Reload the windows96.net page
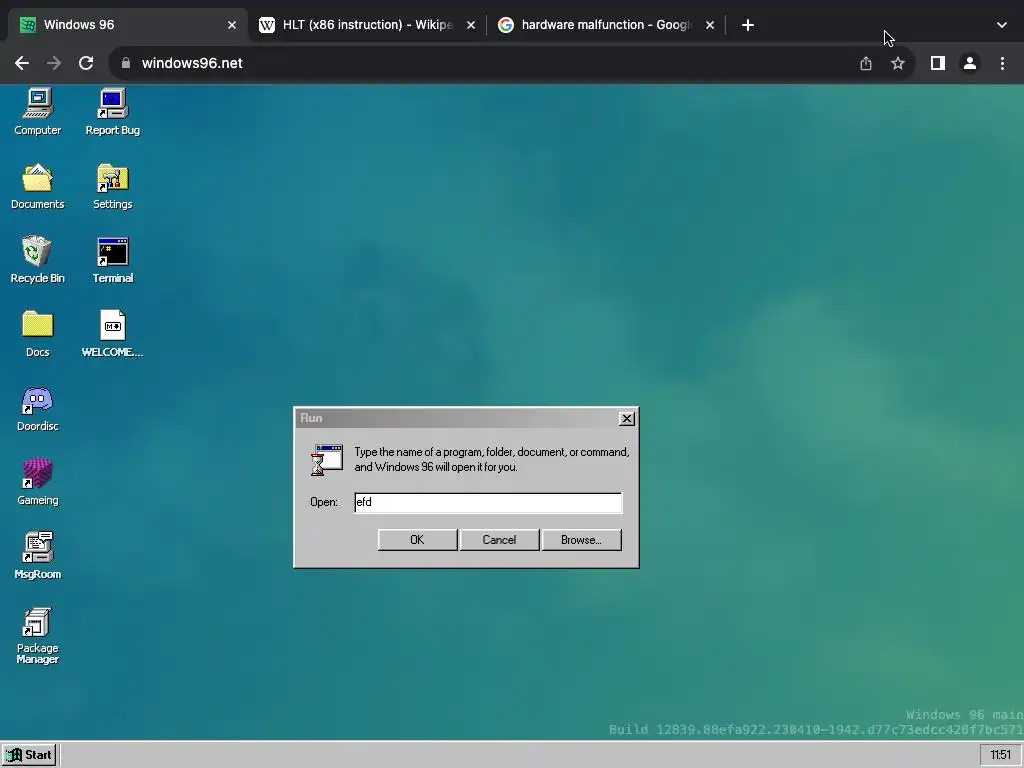This screenshot has height=768, width=1024. click(86, 63)
